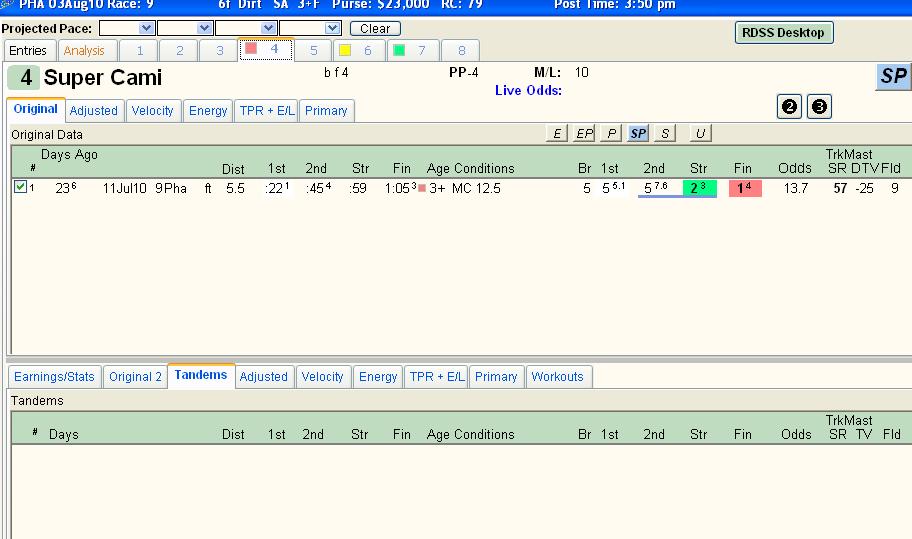Select horse tab 7 with green marker

pyautogui.click(x=411, y=51)
